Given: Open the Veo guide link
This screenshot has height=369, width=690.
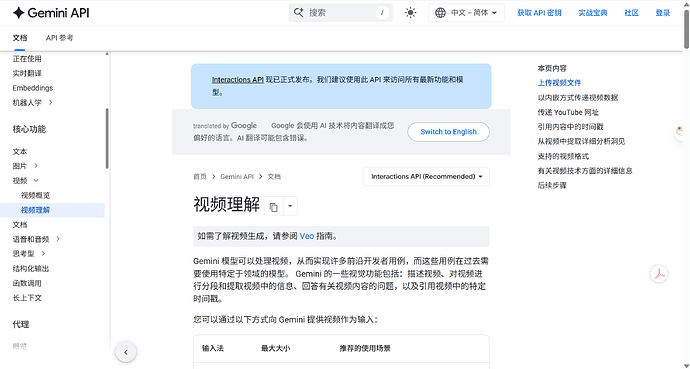Looking at the screenshot, I should click(307, 236).
